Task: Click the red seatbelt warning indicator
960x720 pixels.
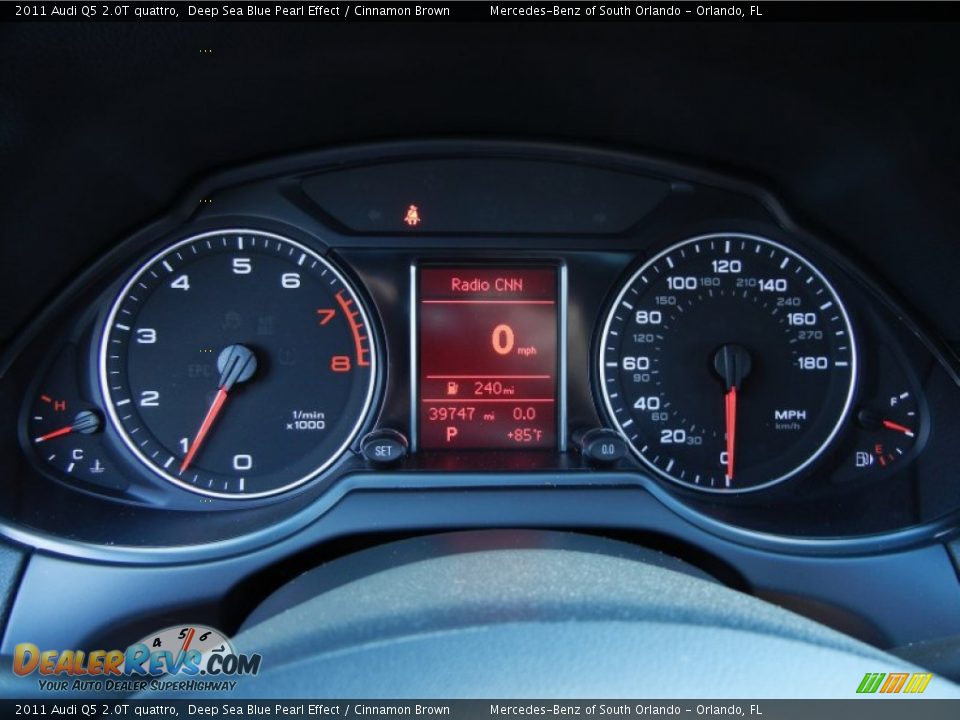Action: click(411, 215)
